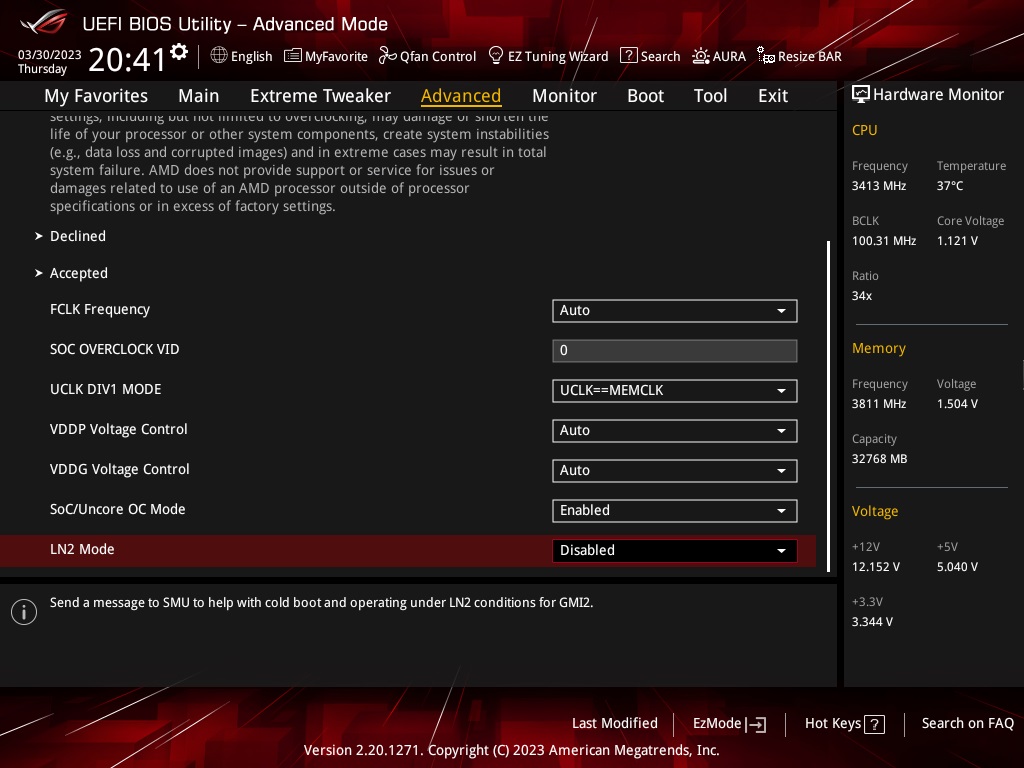Click the +5V reading 5.040 V
The image size is (1024, 768).
pos(957,567)
